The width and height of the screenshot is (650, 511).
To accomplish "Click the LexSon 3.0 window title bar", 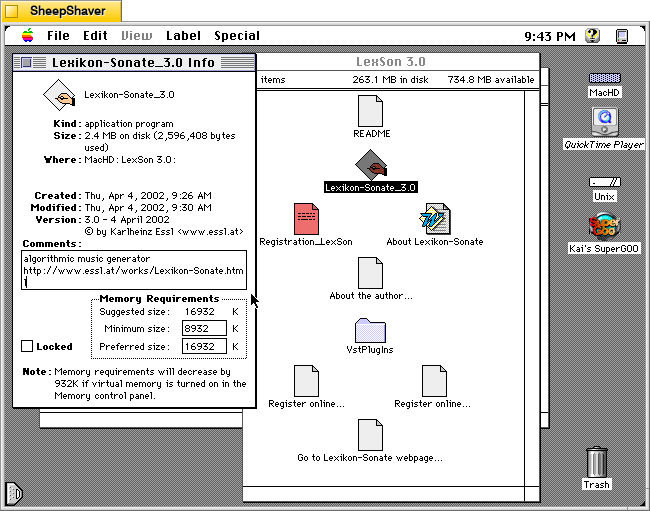I will click(x=391, y=62).
